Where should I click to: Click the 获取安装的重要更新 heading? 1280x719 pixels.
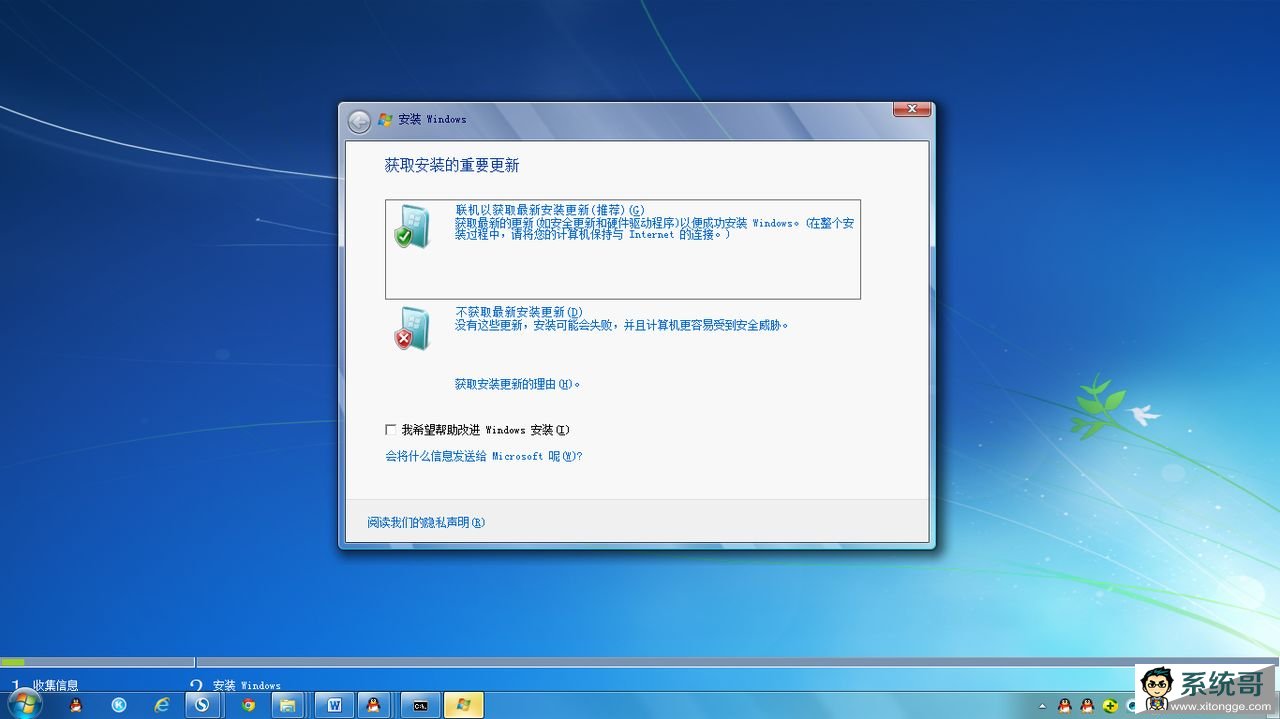[x=452, y=166]
